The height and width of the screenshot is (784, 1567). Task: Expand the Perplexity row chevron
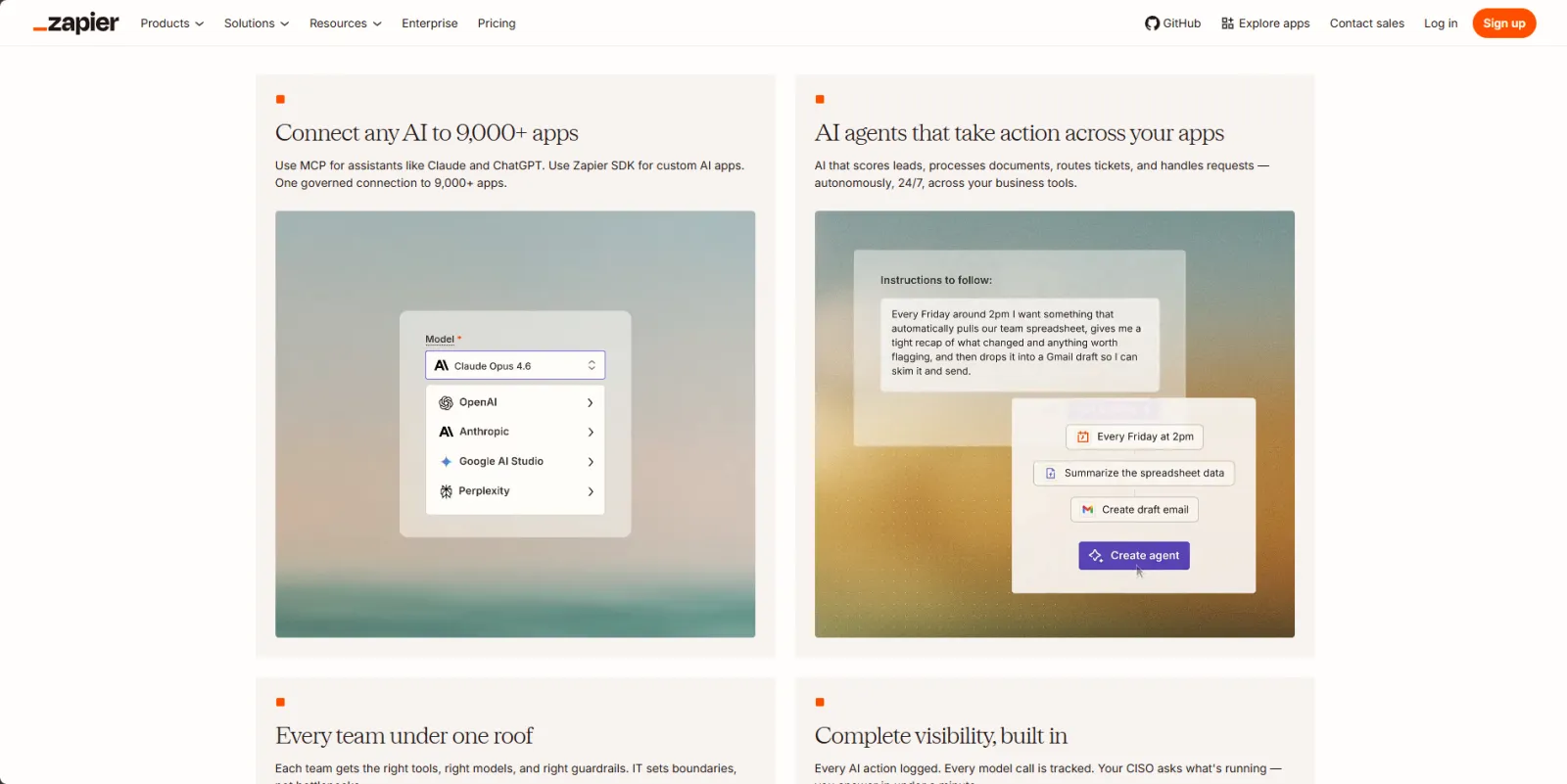tap(590, 491)
